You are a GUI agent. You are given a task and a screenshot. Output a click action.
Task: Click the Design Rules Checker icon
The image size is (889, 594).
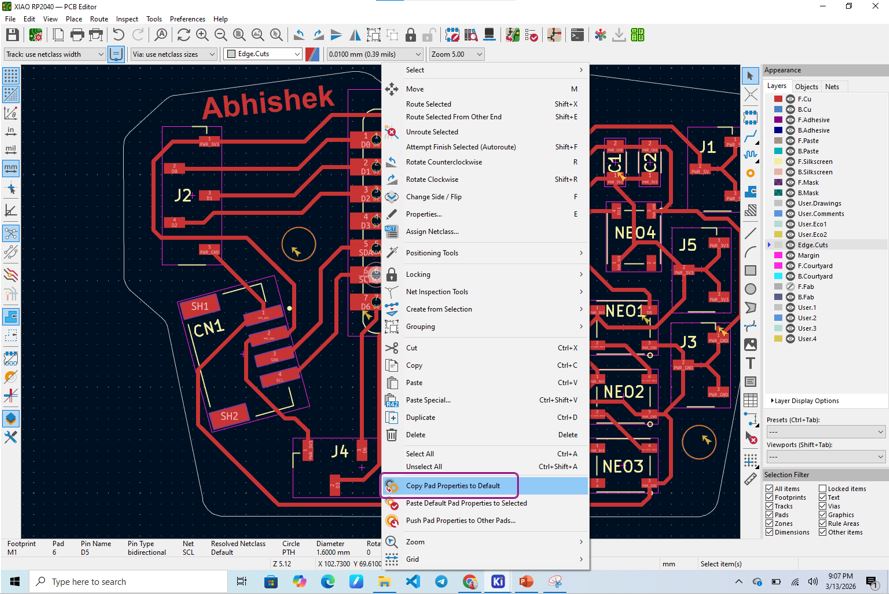531,35
